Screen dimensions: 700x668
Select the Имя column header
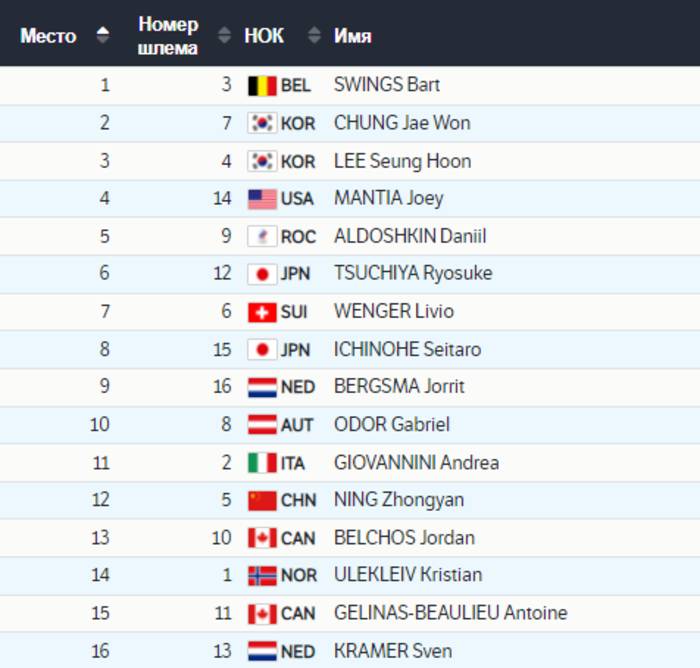352,36
